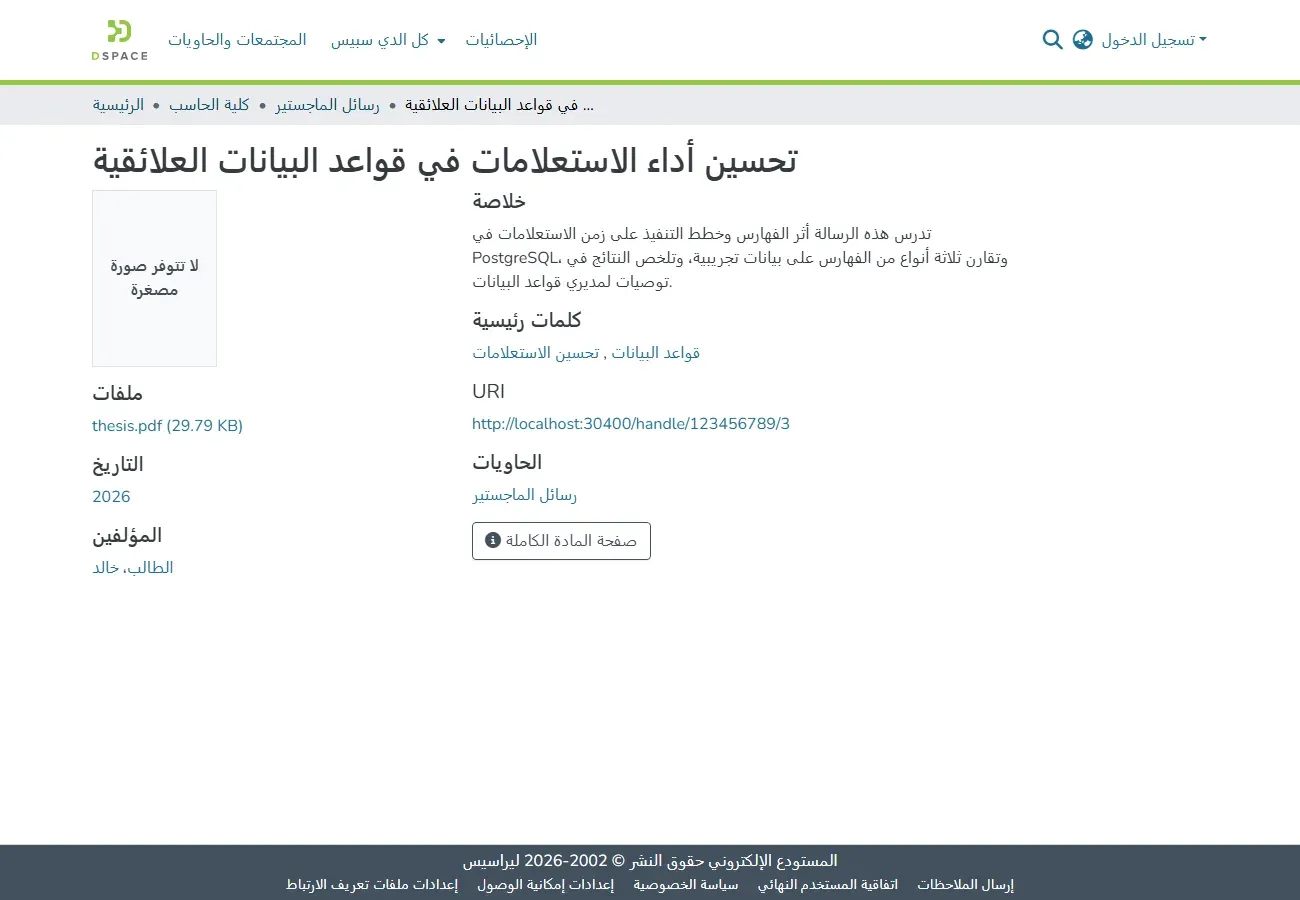
Task: Click the المؤلفين heading
Action: click(x=127, y=535)
